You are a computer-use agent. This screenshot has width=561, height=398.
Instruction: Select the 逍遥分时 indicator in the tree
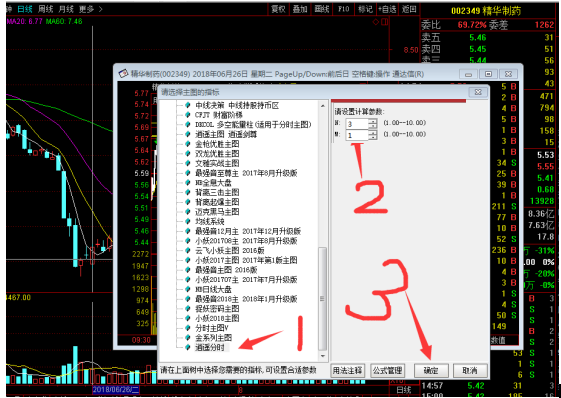pyautogui.click(x=210, y=347)
